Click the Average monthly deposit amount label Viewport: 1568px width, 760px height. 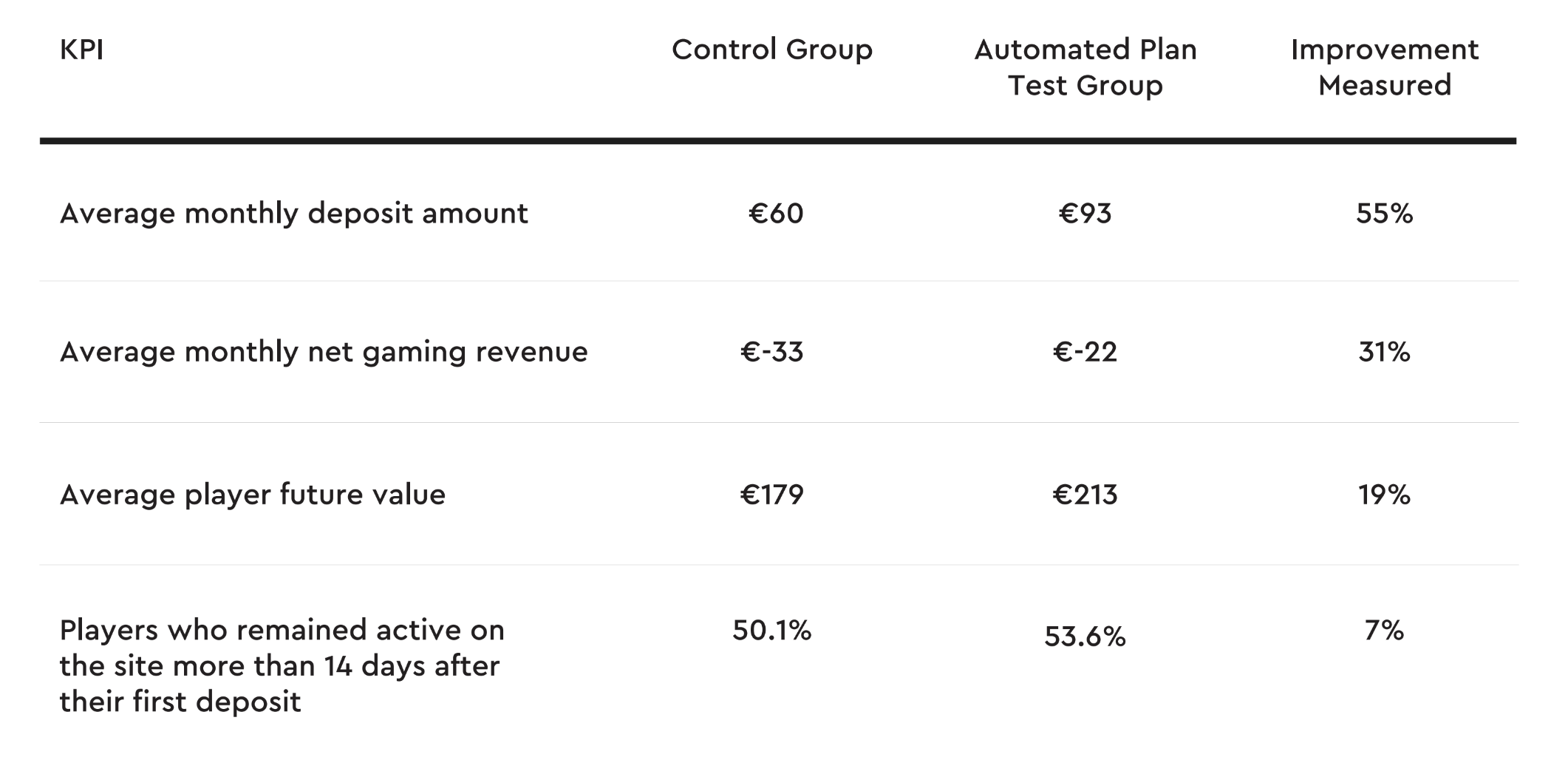(294, 214)
